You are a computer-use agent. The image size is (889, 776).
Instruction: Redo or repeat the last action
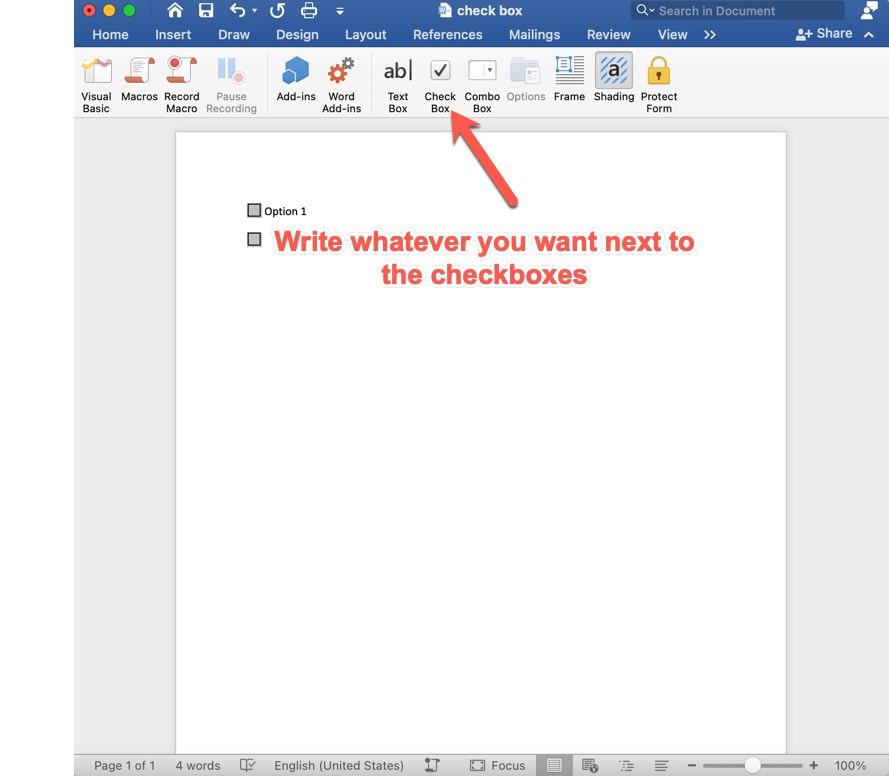(277, 10)
